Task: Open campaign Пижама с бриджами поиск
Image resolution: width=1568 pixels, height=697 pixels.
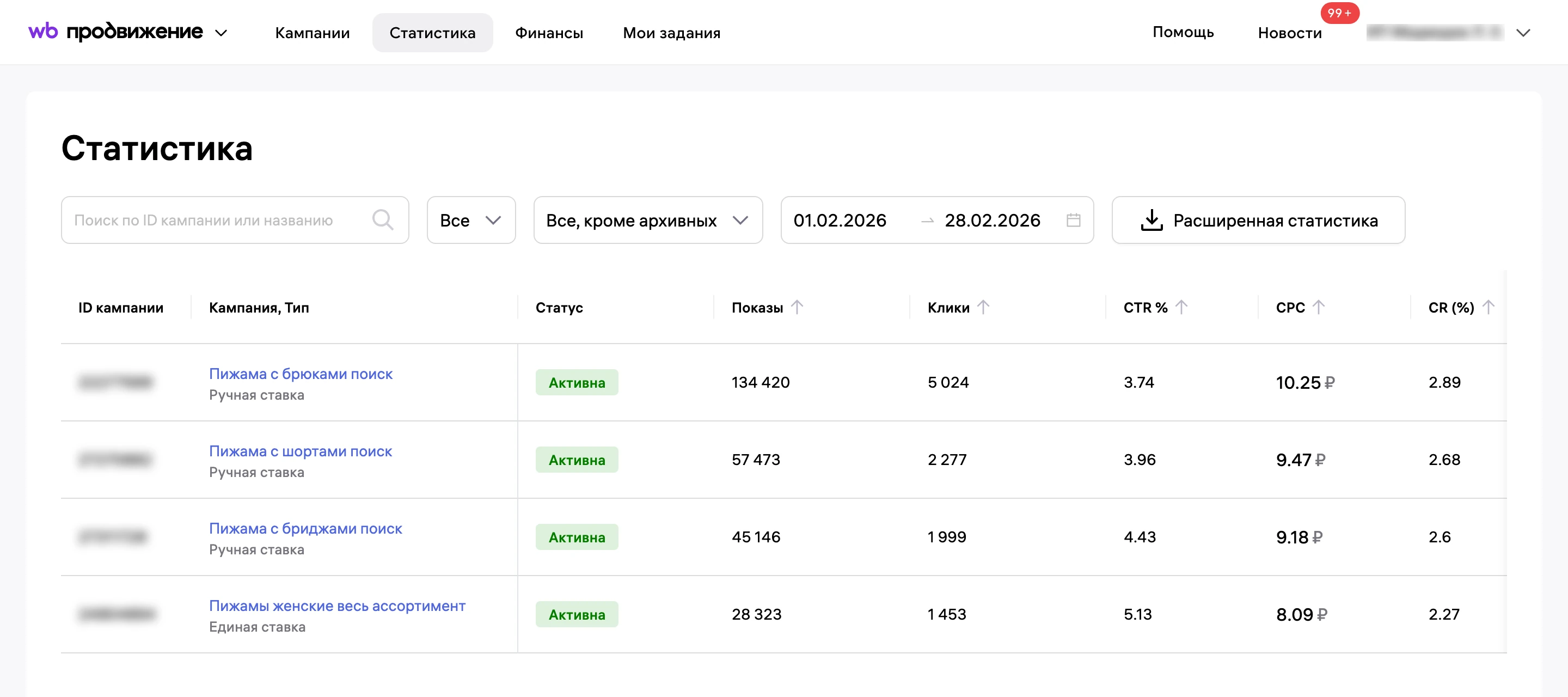Action: [305, 528]
